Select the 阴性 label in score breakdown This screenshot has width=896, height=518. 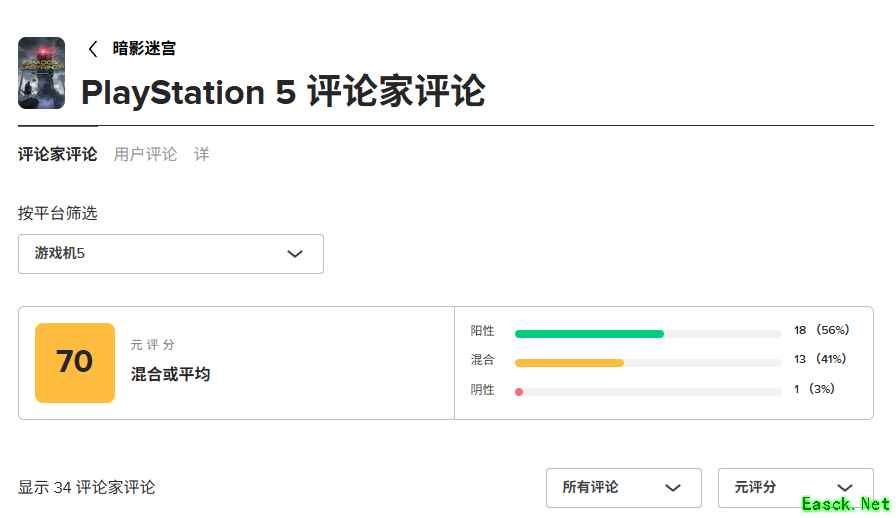(482, 390)
